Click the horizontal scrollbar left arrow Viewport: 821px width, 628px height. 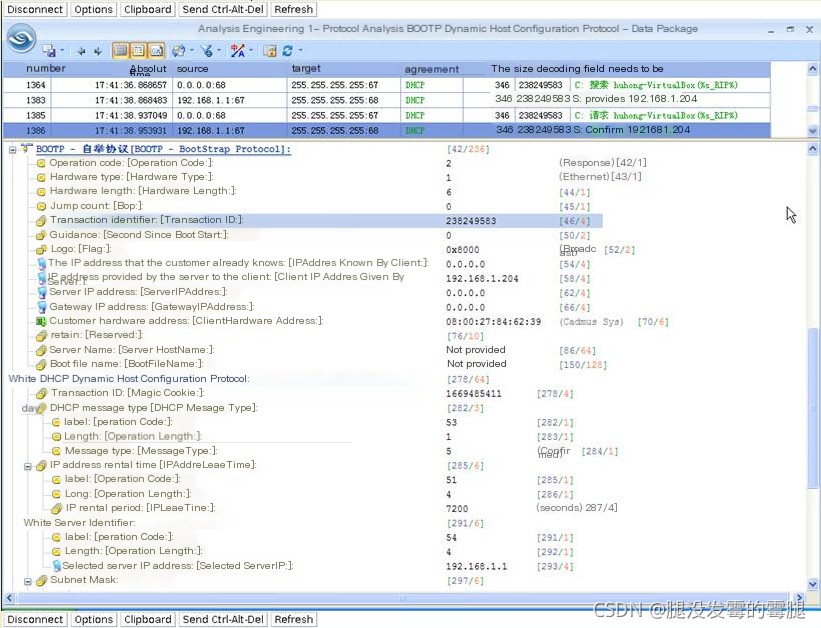[x=9, y=598]
